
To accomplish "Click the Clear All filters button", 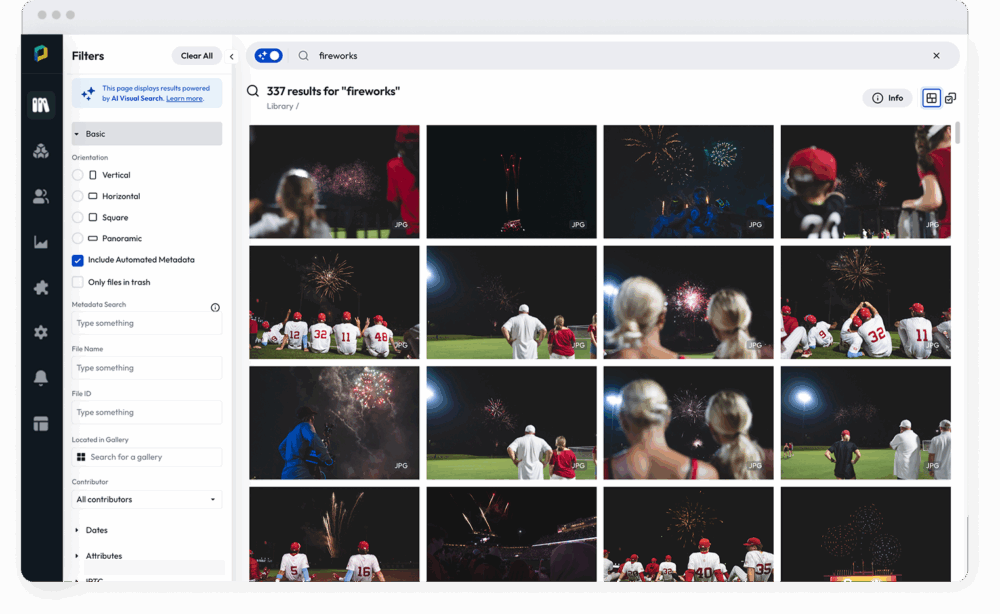I will [x=196, y=56].
